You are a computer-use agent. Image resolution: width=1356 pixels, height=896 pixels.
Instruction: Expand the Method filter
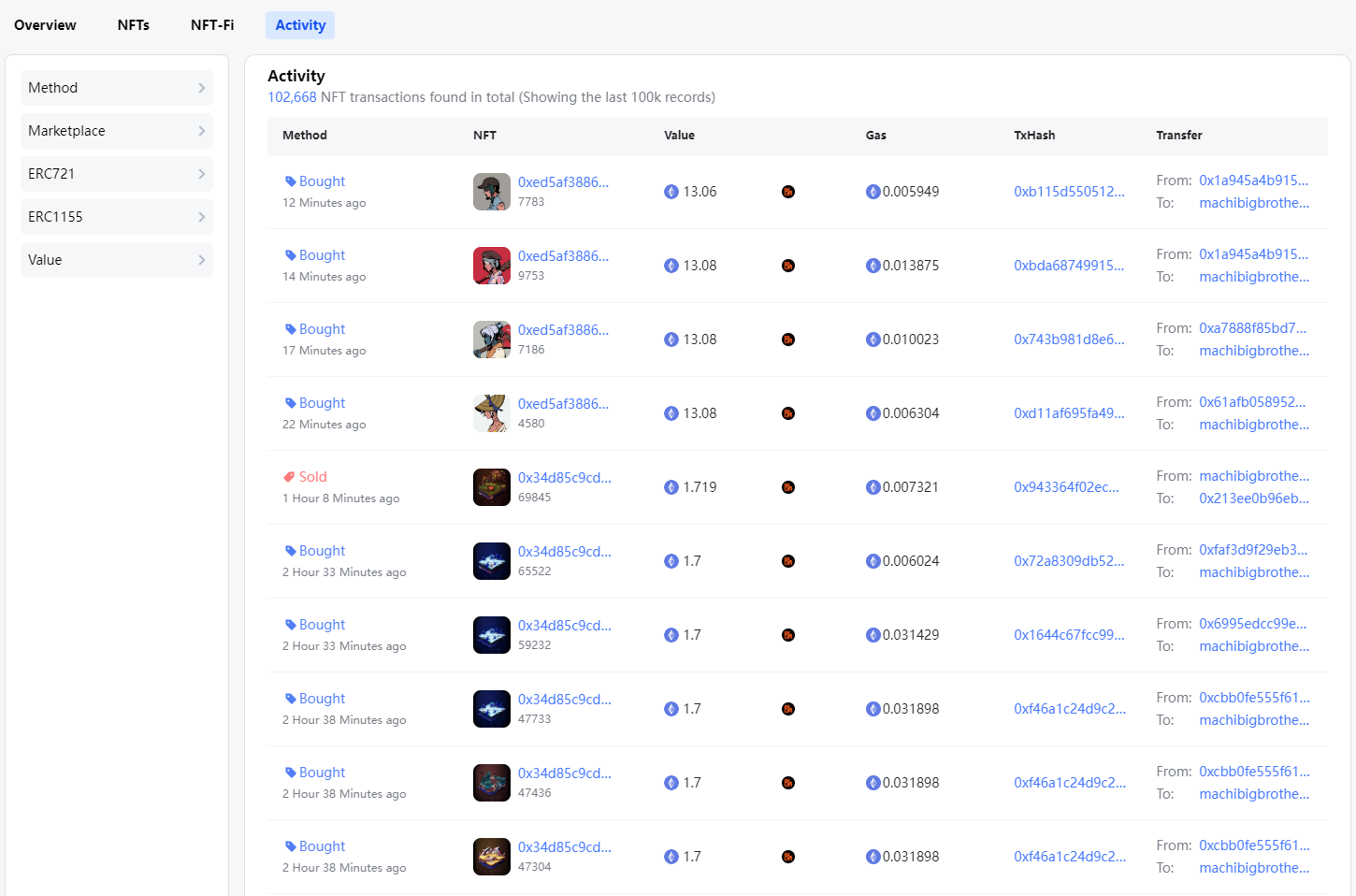click(x=117, y=88)
